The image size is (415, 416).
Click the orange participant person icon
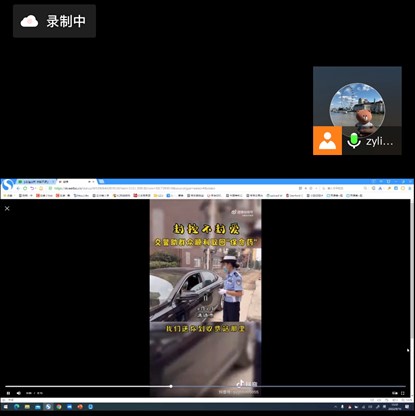327,140
